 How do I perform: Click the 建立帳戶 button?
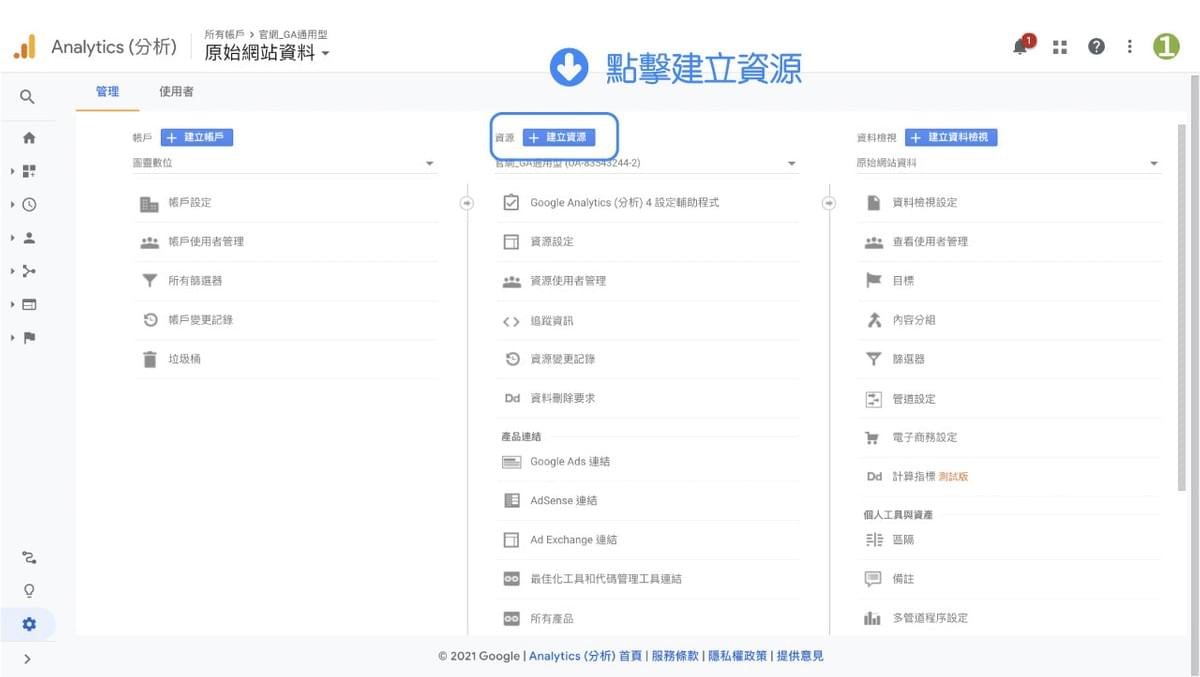point(197,137)
